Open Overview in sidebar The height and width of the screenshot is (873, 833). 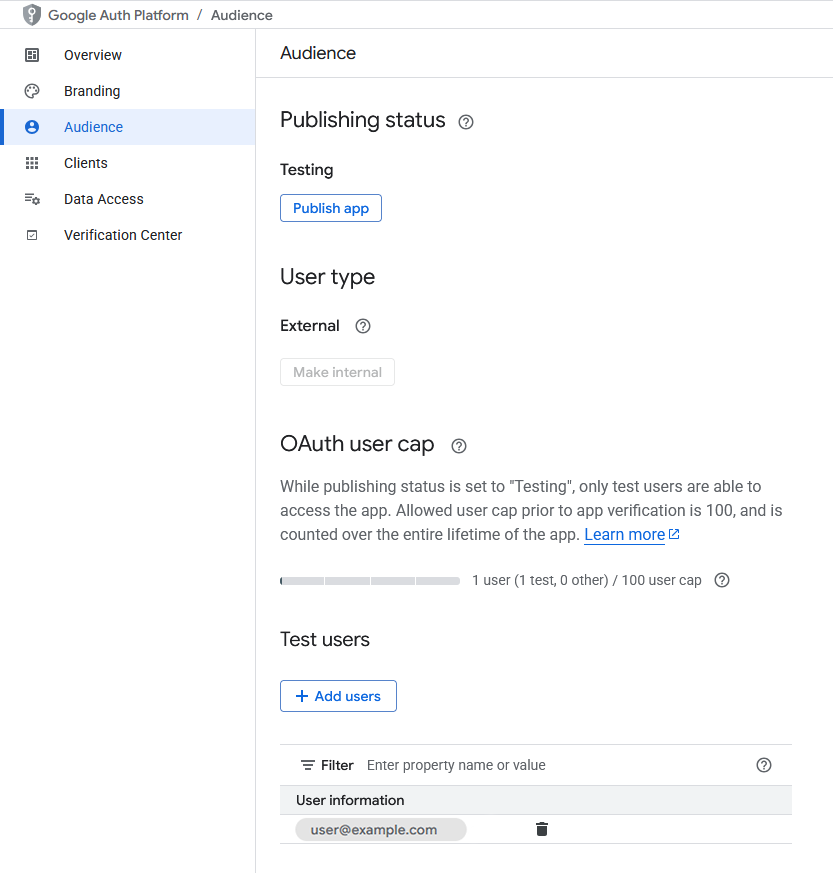tap(92, 55)
